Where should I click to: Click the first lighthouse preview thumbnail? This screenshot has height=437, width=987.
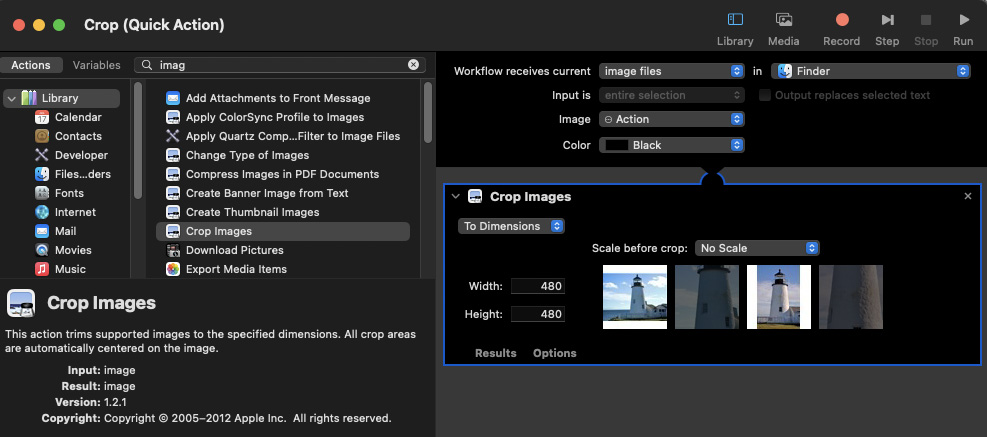[634, 297]
